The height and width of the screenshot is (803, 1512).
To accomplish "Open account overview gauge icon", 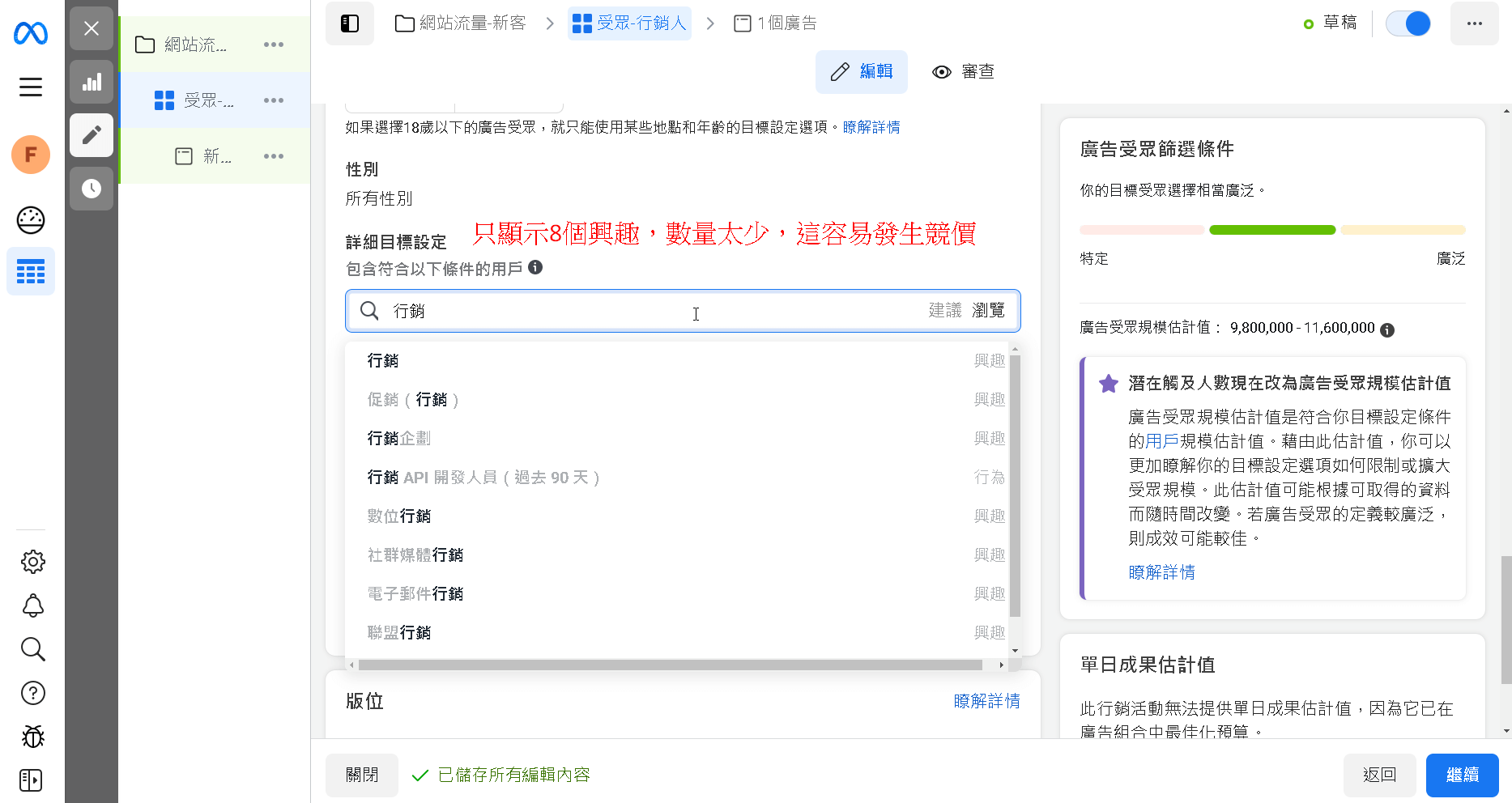I will coord(31,220).
